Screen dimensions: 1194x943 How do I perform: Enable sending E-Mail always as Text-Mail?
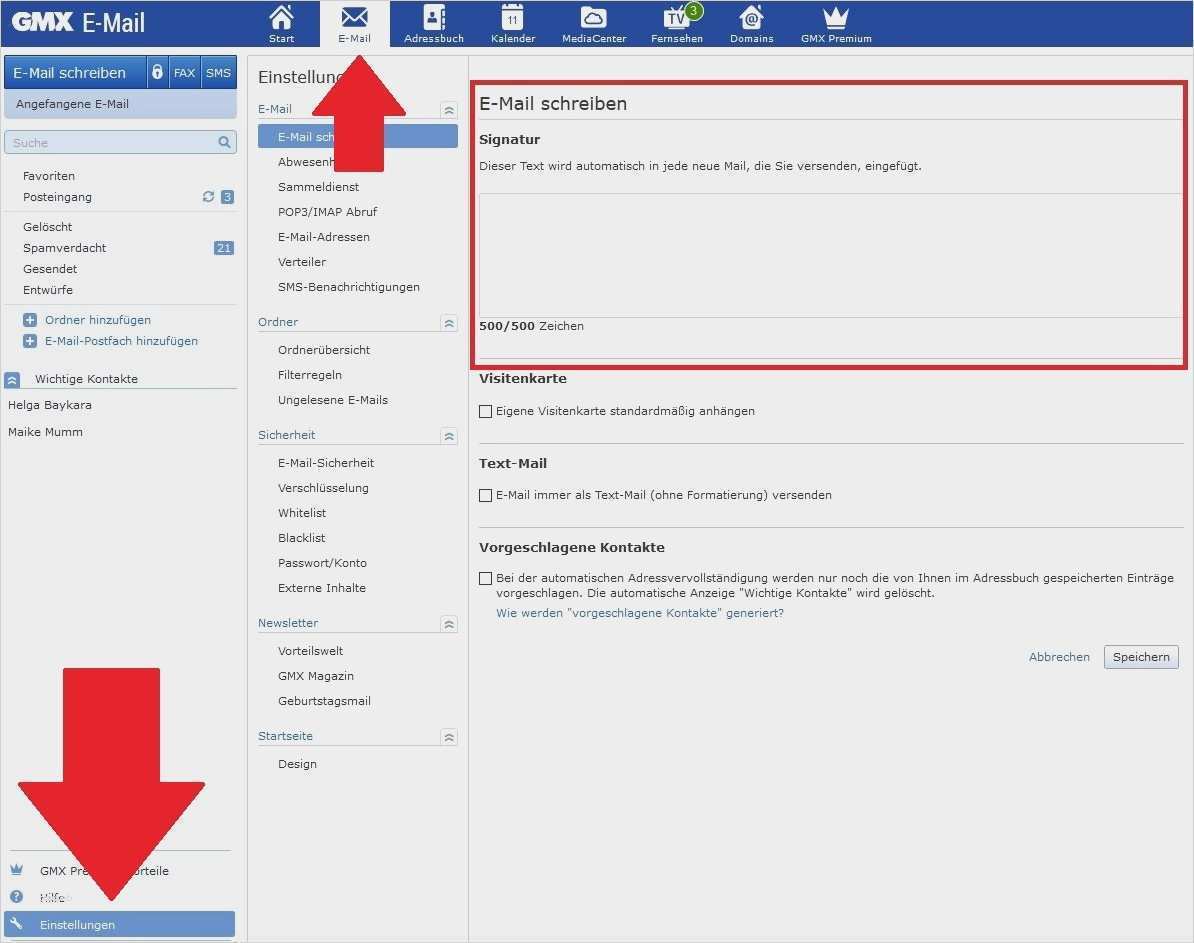(485, 495)
